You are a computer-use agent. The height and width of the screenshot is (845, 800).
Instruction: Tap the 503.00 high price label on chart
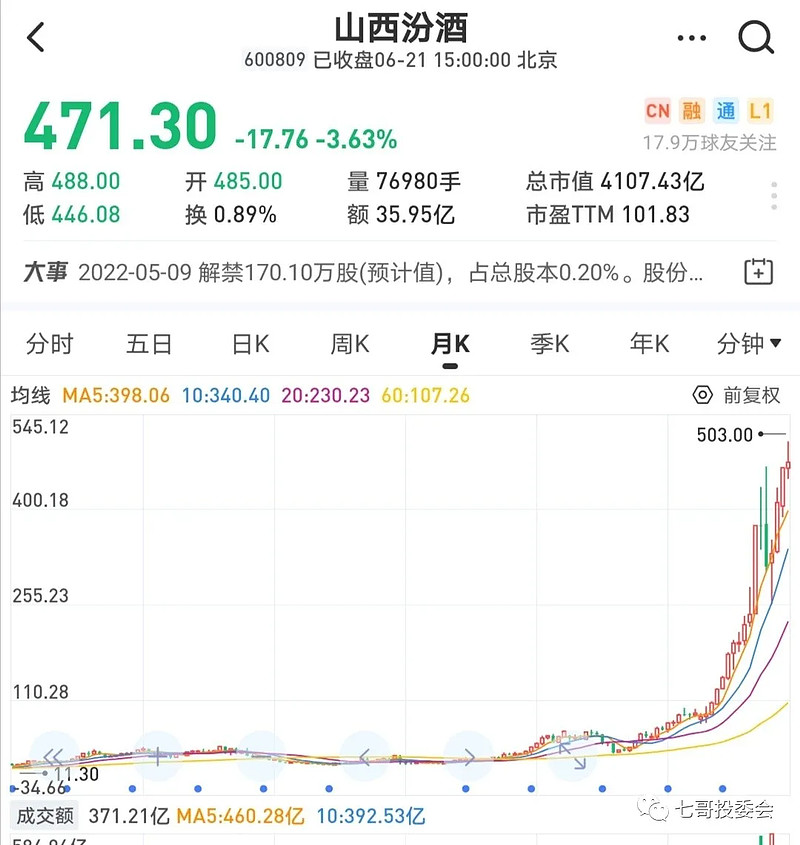click(725, 434)
